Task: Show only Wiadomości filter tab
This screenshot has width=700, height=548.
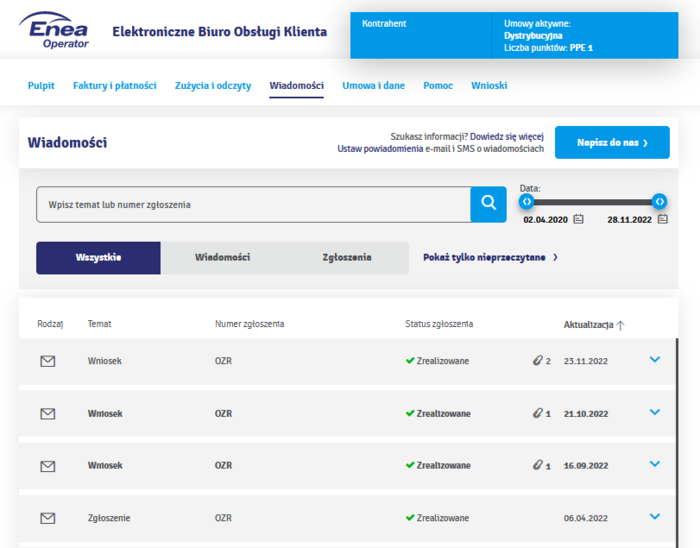Action: [x=222, y=257]
